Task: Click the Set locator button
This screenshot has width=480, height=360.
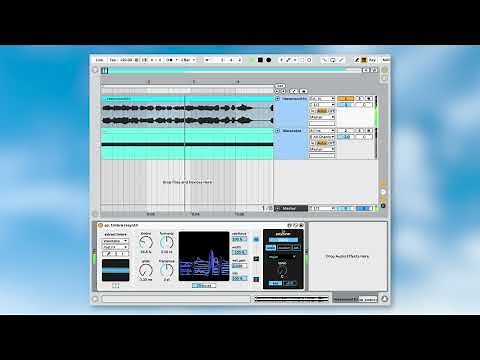Action: [280, 86]
